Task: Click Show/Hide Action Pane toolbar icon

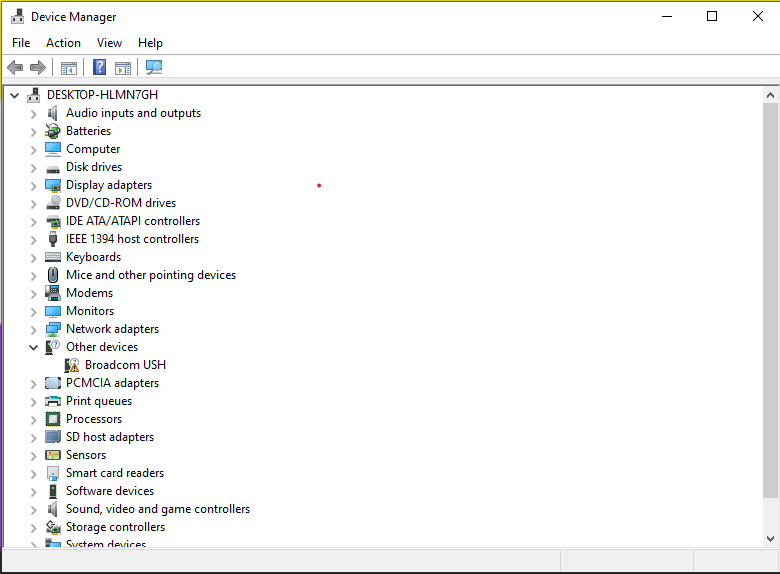Action: pyautogui.click(x=123, y=68)
